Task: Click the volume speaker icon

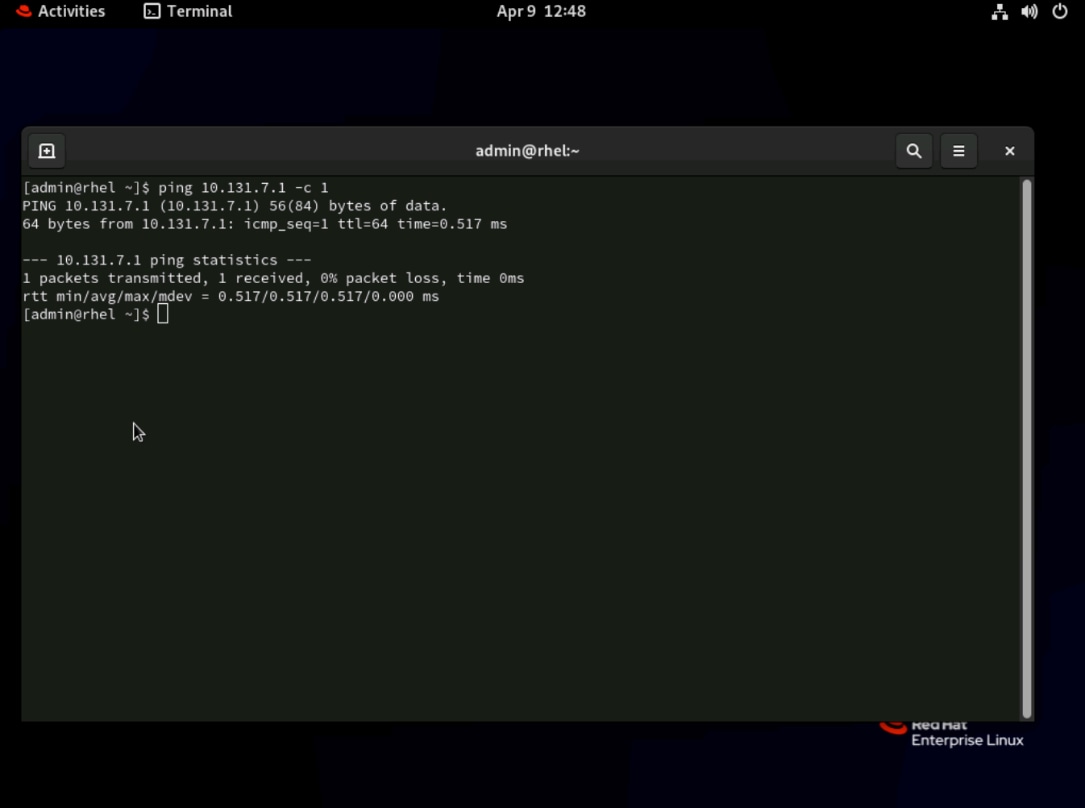Action: 1030,12
